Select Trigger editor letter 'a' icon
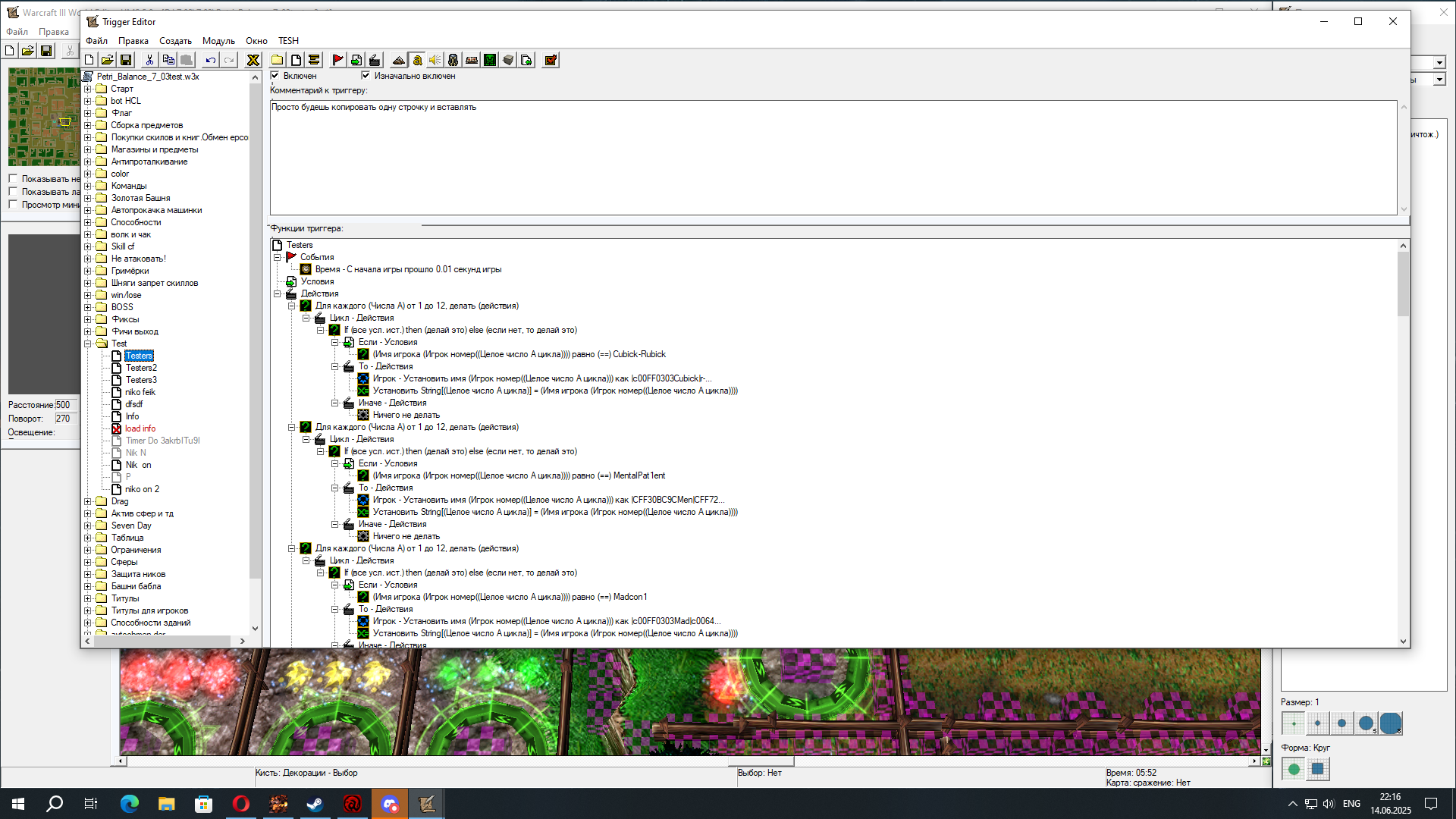Viewport: 1456px width, 819px height. (x=417, y=60)
